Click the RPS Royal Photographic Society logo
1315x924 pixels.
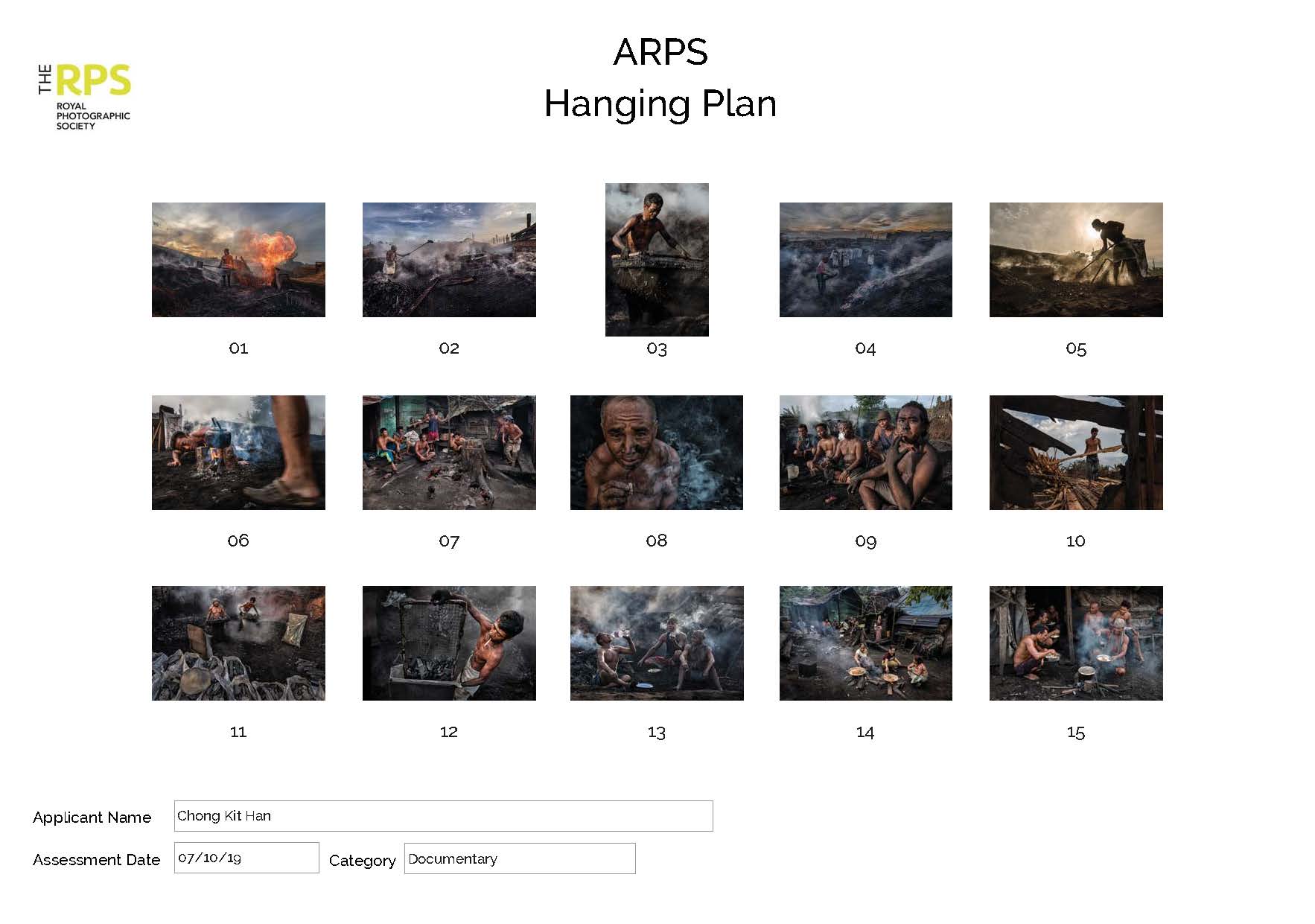84,97
